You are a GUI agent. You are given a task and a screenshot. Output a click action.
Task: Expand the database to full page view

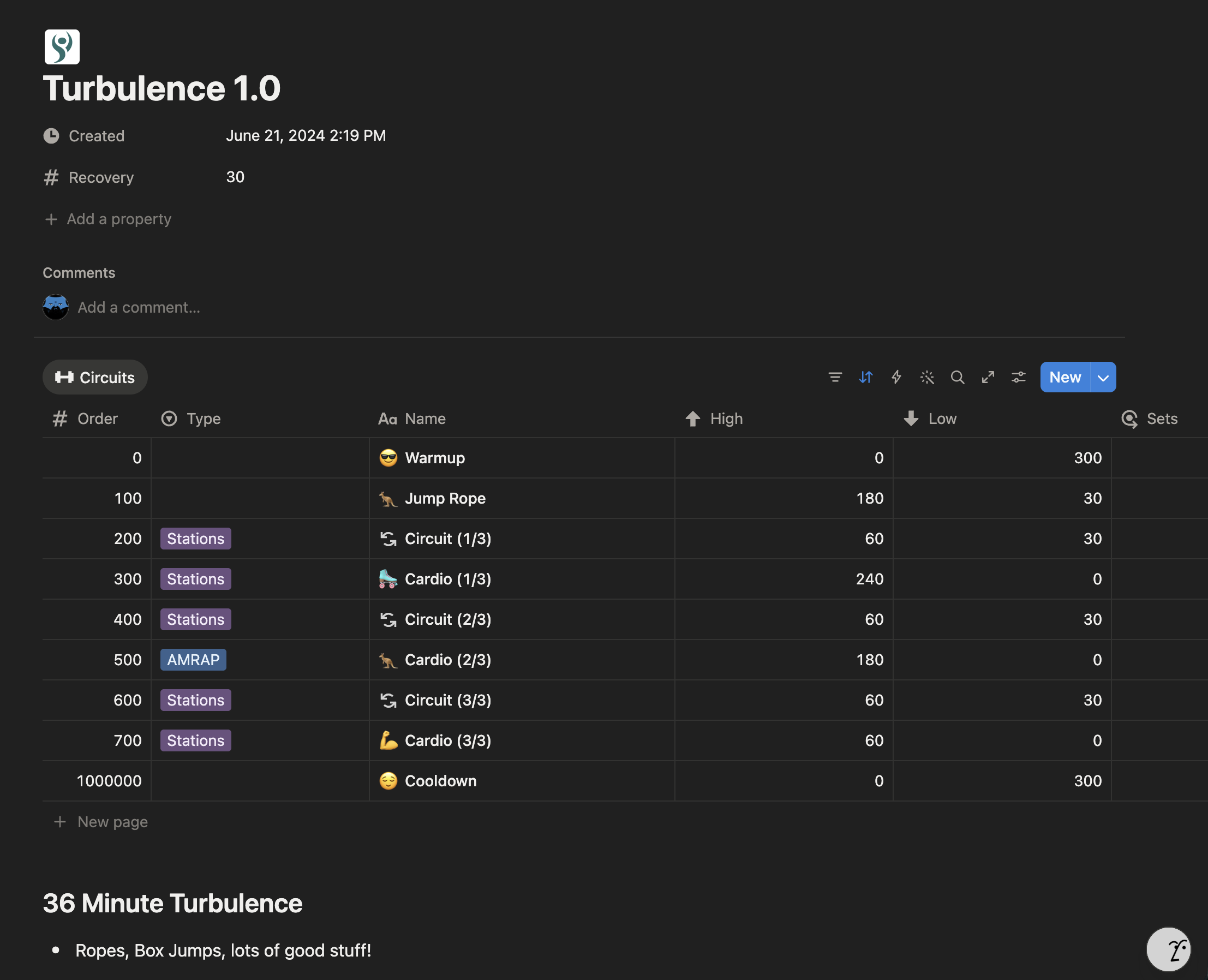click(988, 377)
